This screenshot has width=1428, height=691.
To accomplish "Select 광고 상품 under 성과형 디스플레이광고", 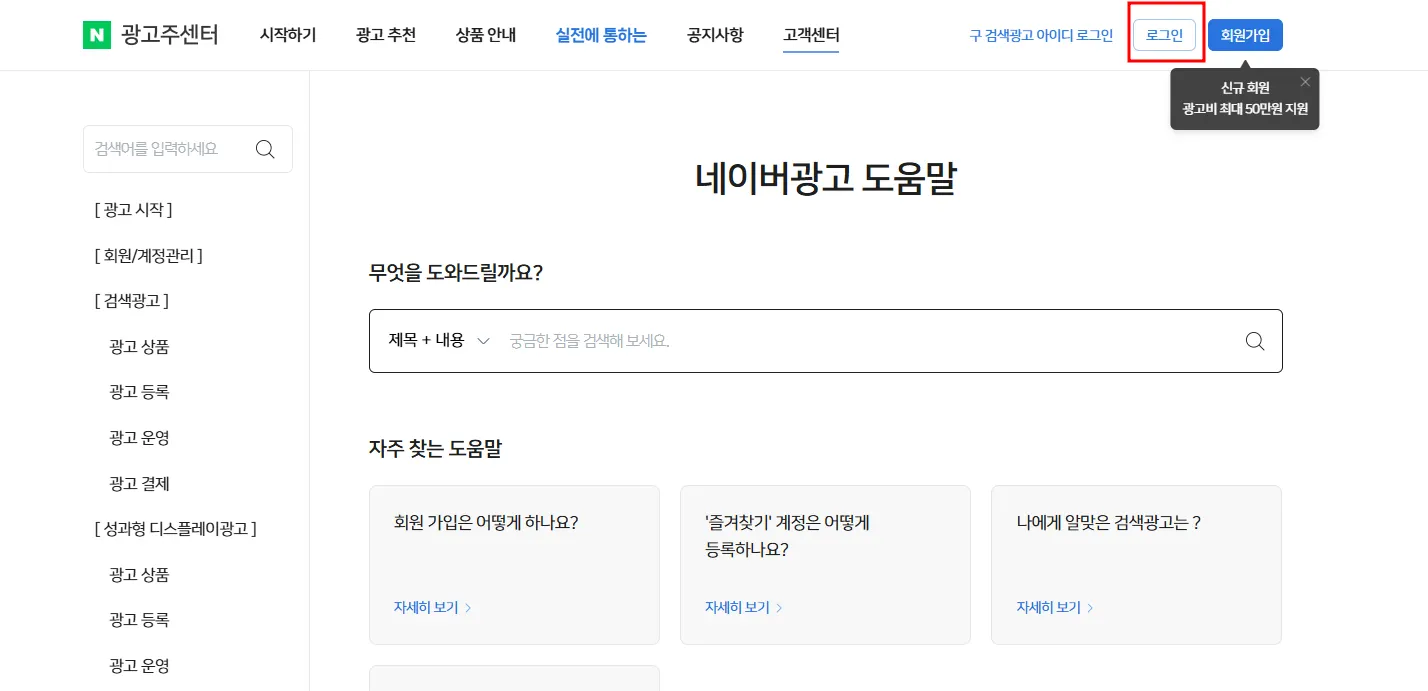I will point(139,575).
